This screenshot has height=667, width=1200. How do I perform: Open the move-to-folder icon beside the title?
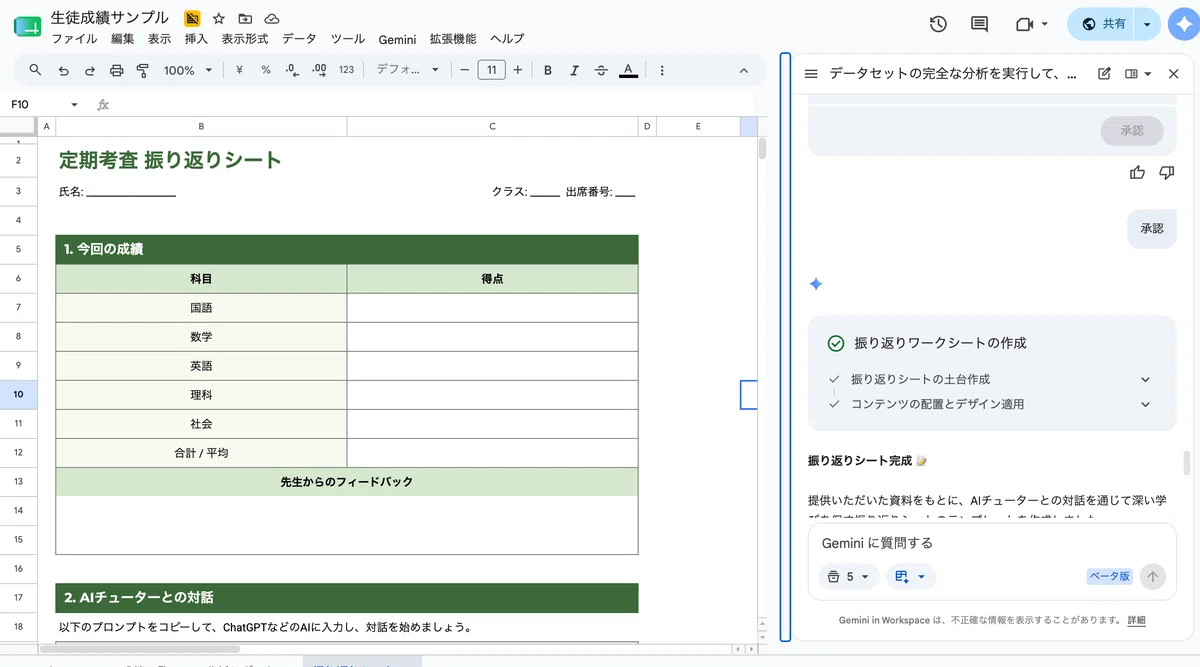coord(245,19)
